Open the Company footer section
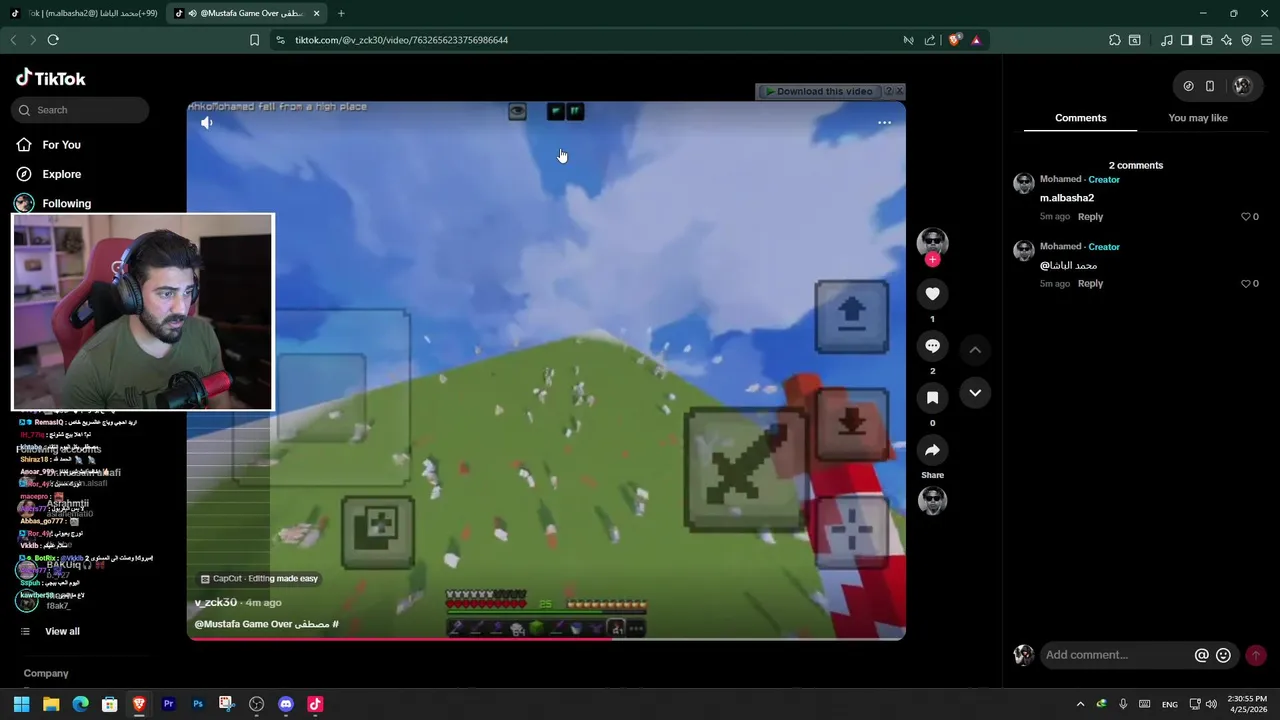The width and height of the screenshot is (1280, 720). (46, 673)
